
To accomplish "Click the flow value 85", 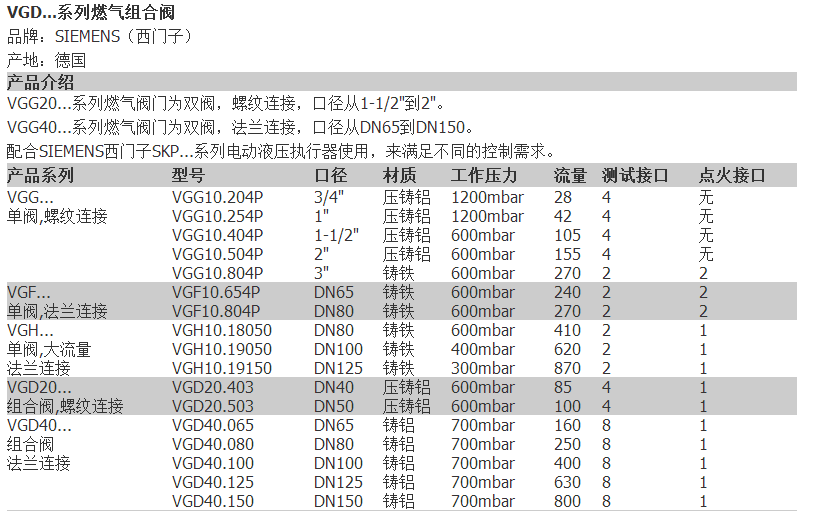I will coord(562,387).
